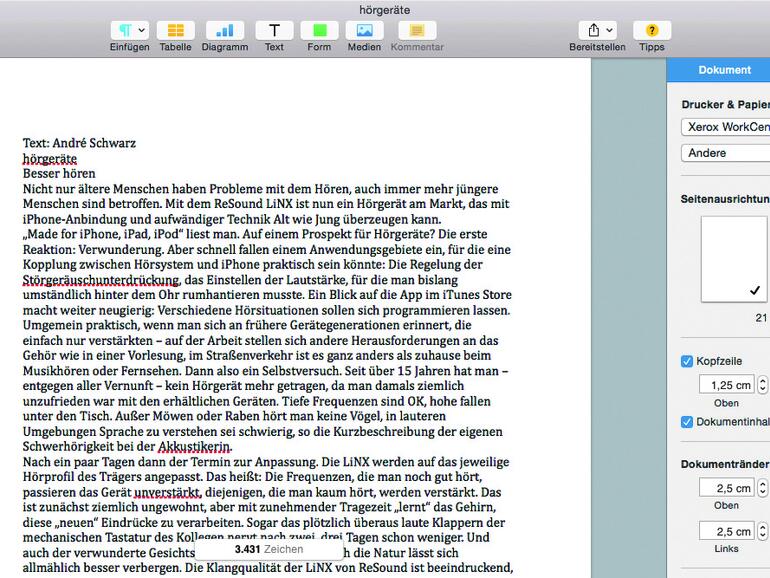770x578 pixels.
Task: Click the 'Drucker & Papier' section label
Action: [725, 104]
